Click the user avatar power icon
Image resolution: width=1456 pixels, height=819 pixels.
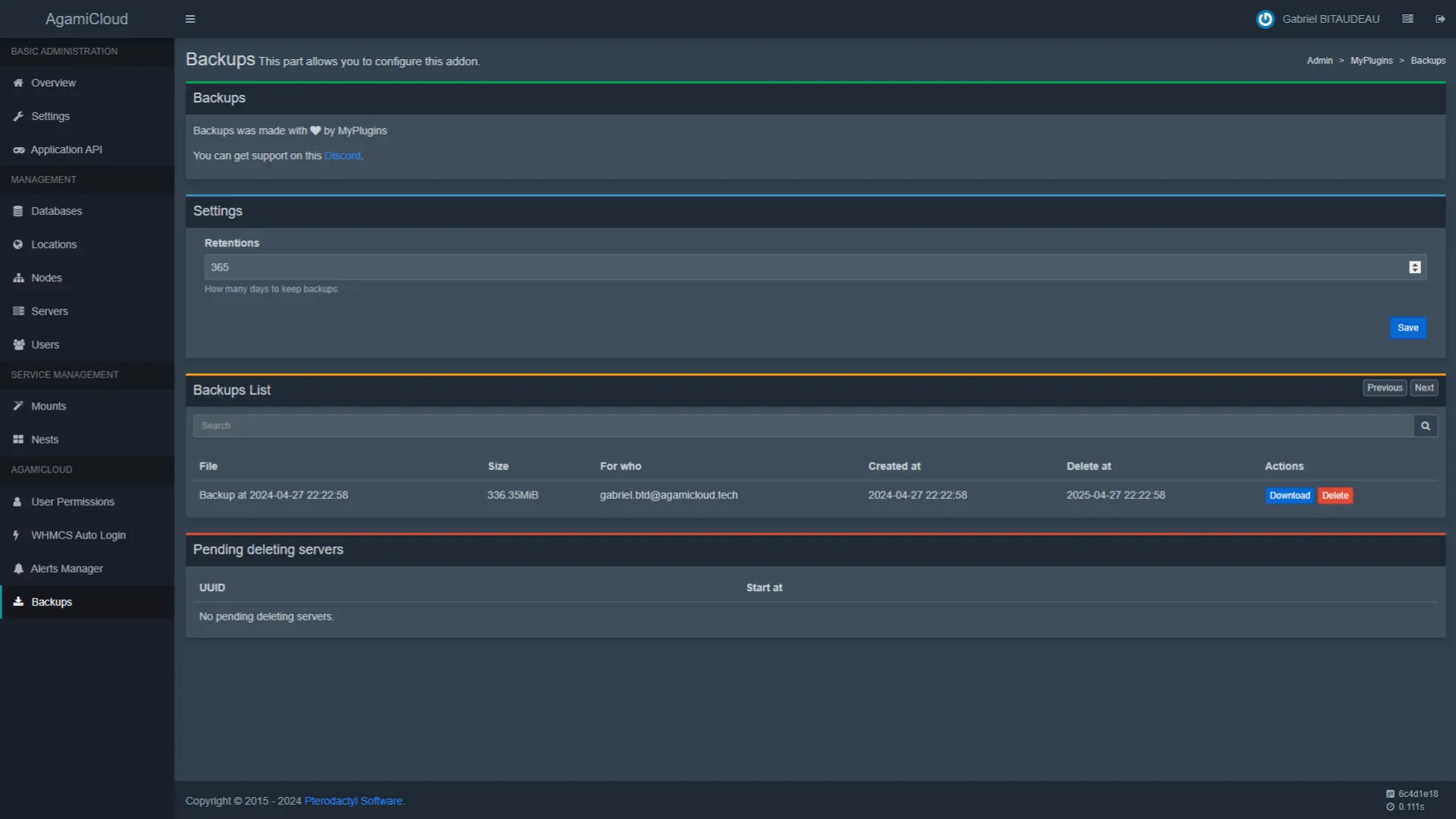point(1265,19)
